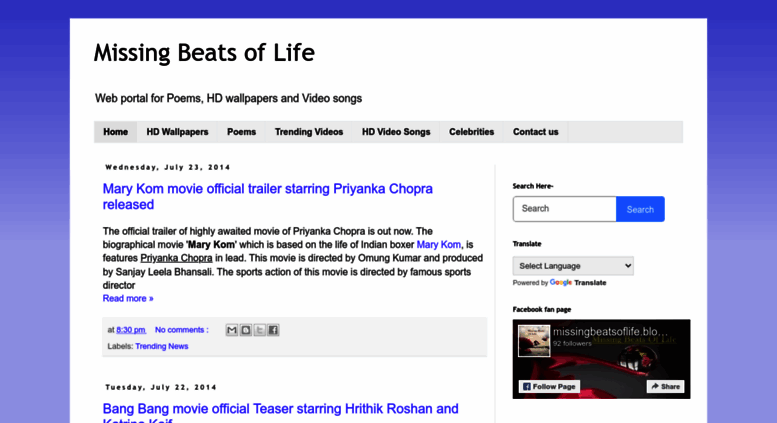This screenshot has height=423, width=777.
Task: Open the HD Video Songs menu item
Action: pos(396,132)
